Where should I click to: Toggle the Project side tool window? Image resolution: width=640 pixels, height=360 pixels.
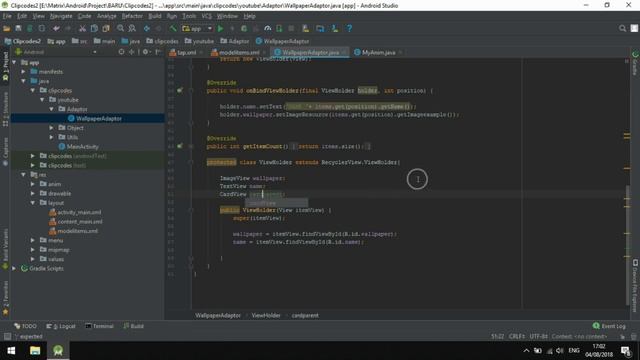tap(5, 67)
